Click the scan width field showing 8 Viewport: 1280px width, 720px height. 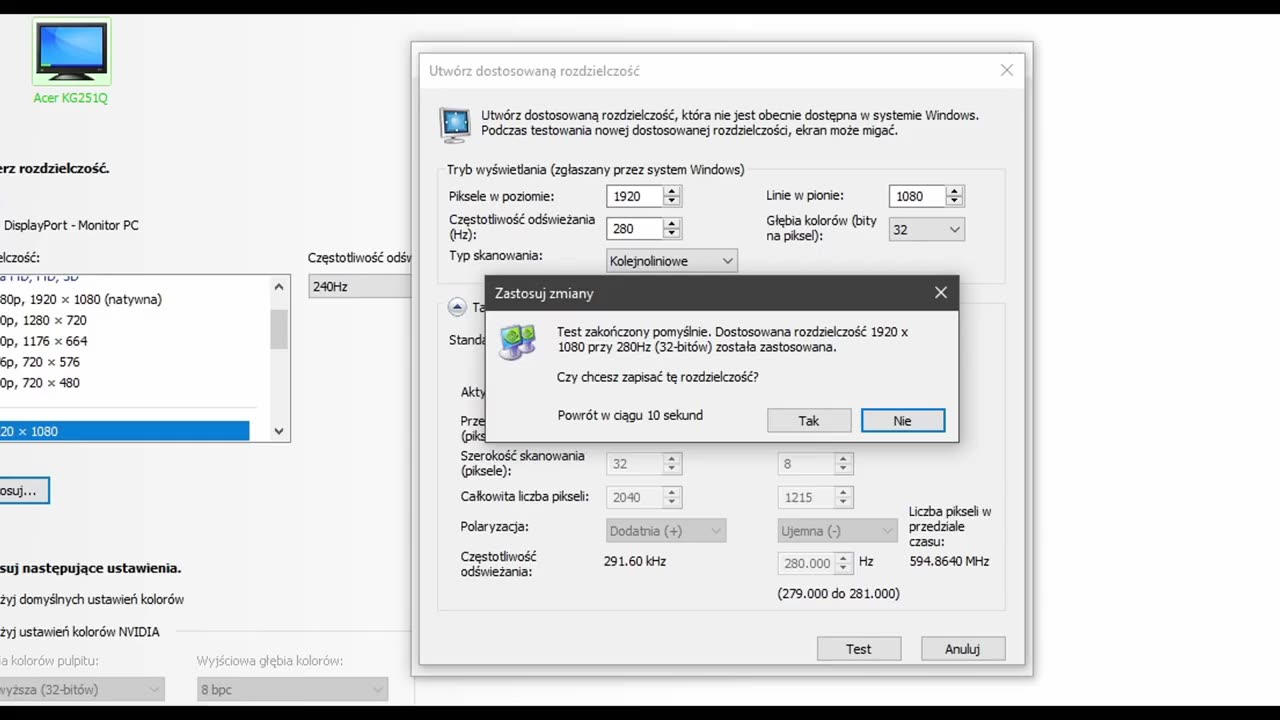pyautogui.click(x=806, y=464)
